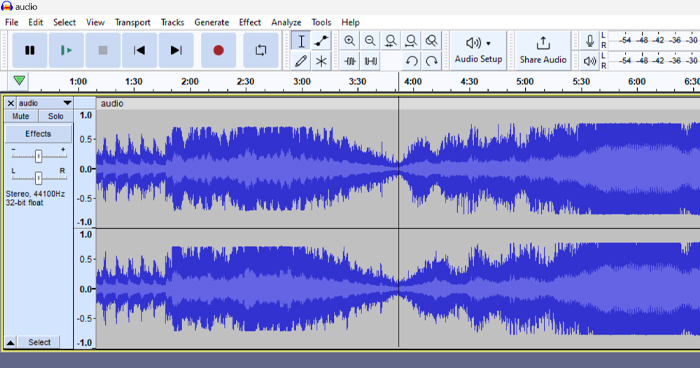The image size is (700, 368).
Task: Close the audio track with X
Action: point(11,103)
